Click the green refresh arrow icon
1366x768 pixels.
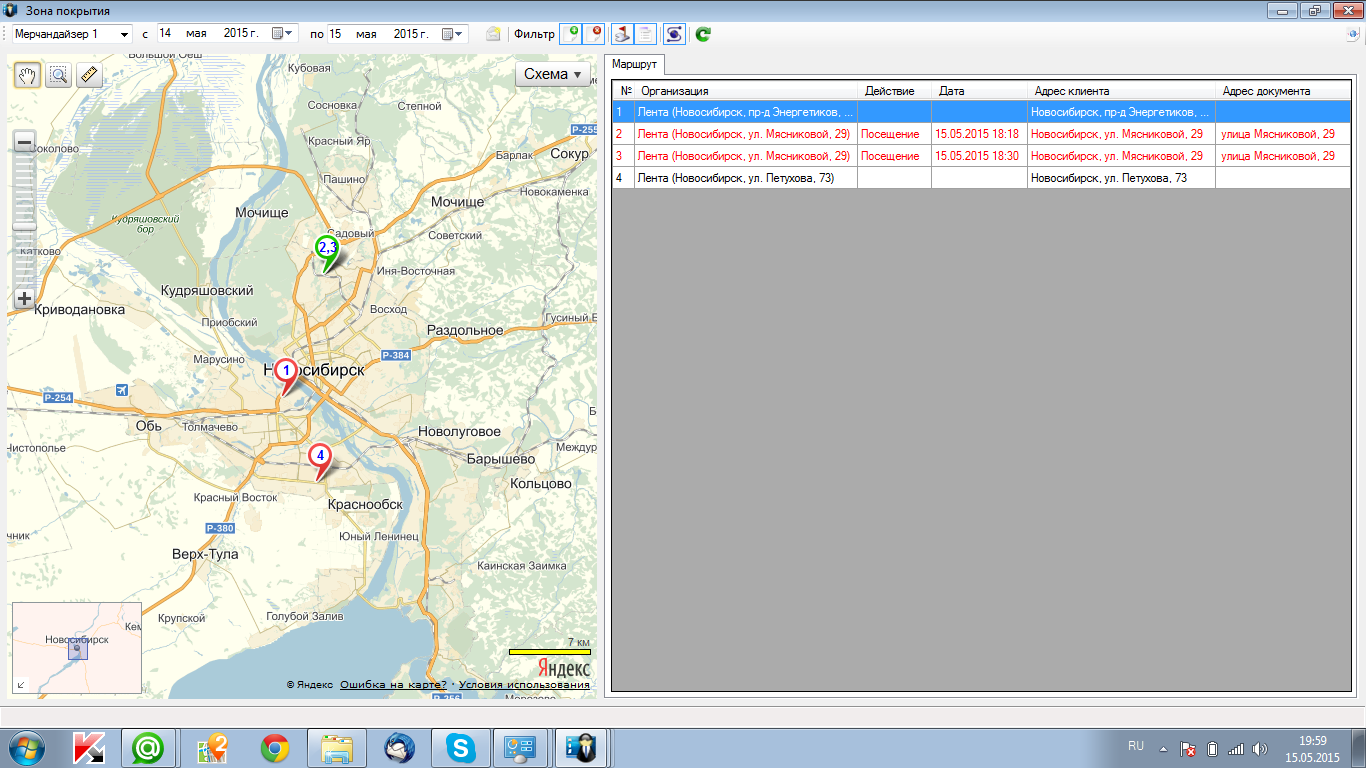click(x=703, y=34)
